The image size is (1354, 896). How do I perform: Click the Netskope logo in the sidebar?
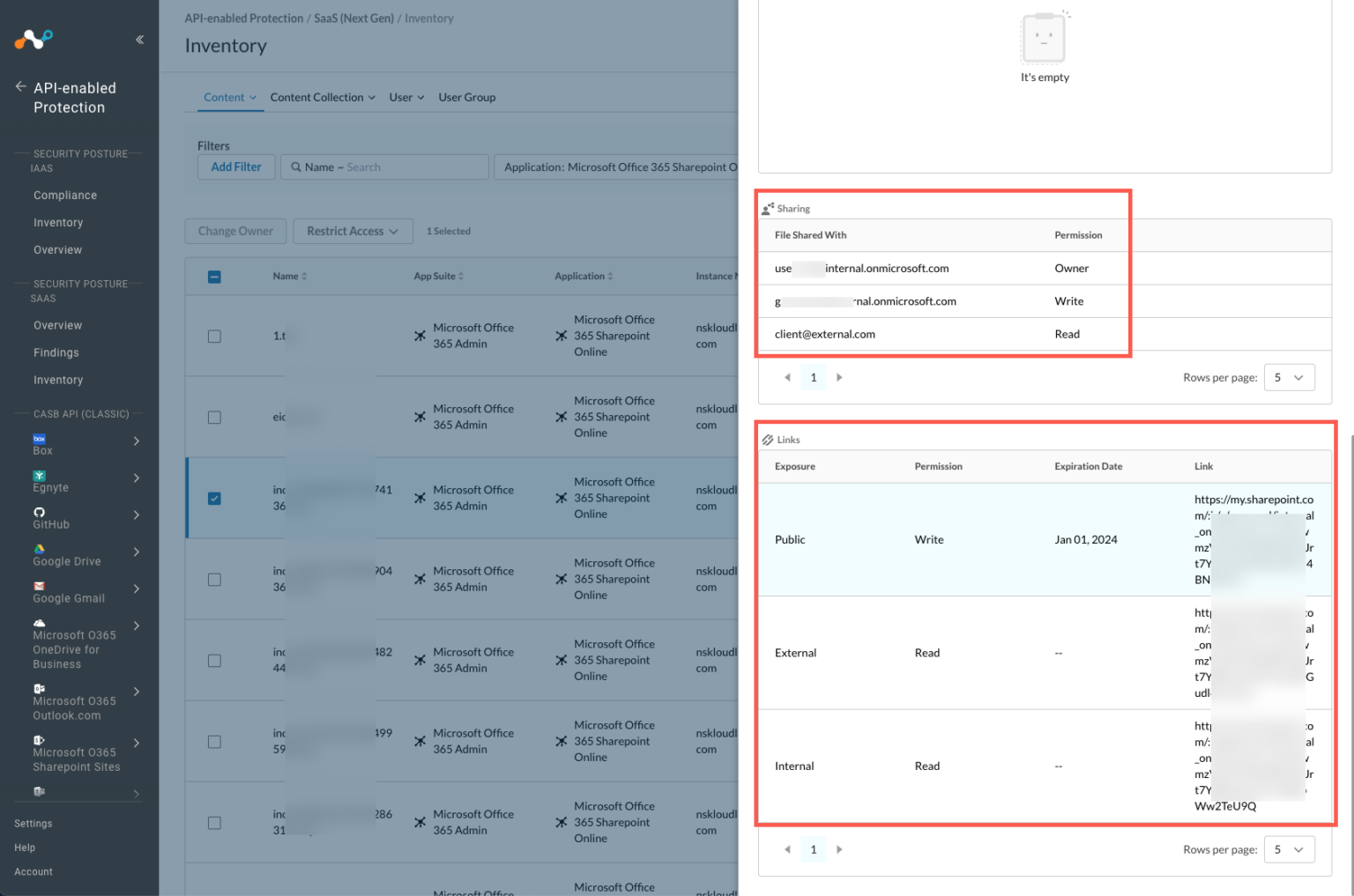[x=33, y=39]
